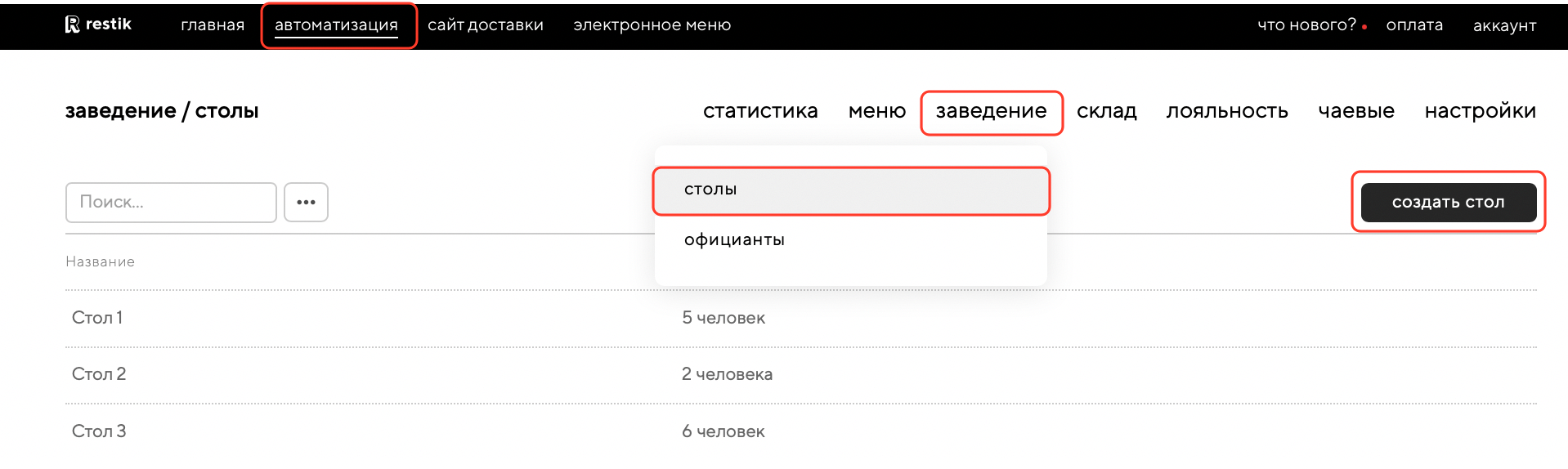Open the three-dots filter options button
1568x469 pixels.
(x=306, y=202)
